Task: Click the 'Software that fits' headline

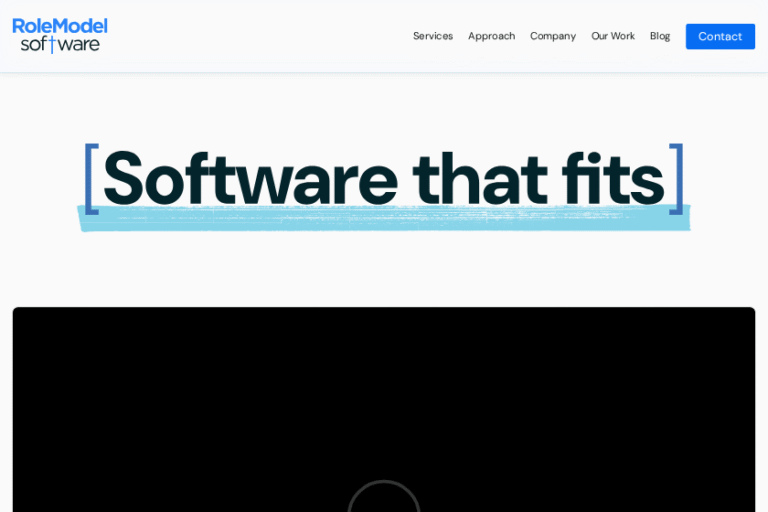Action: point(384,179)
